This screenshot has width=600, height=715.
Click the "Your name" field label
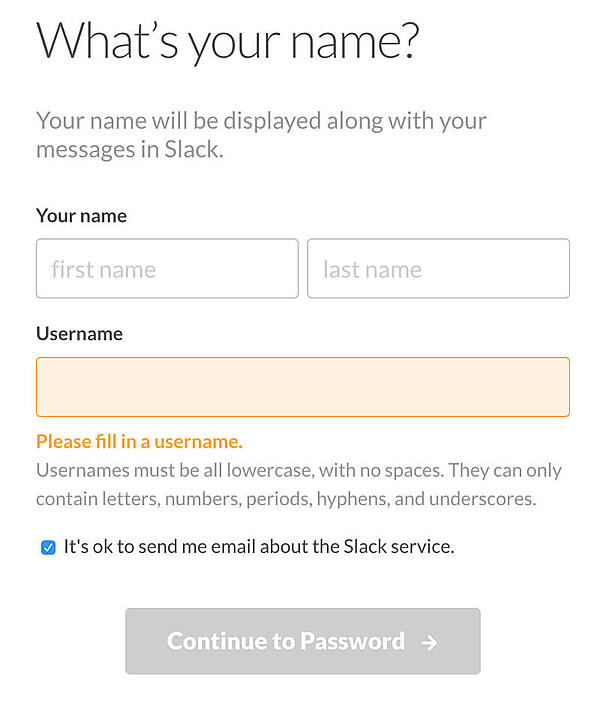81,216
